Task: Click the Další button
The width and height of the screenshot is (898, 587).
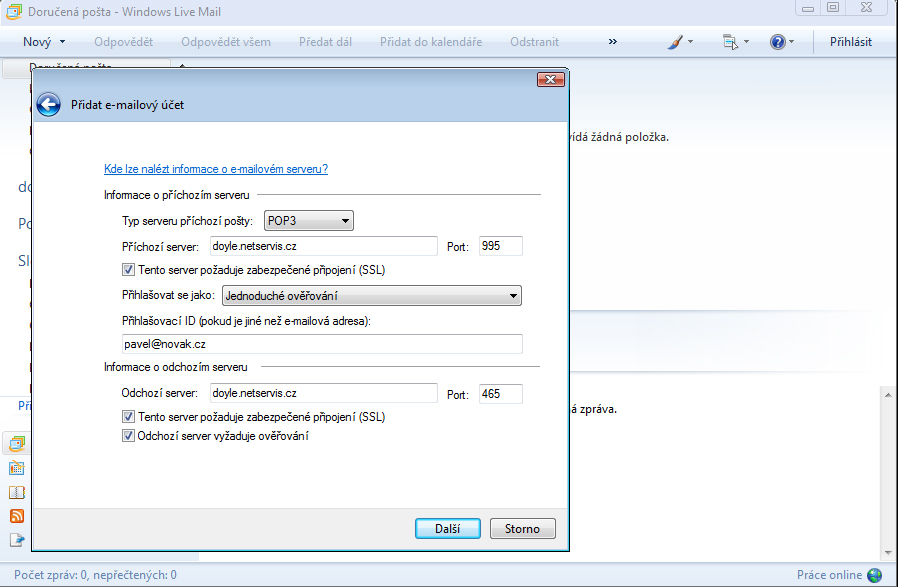Action: (448, 529)
